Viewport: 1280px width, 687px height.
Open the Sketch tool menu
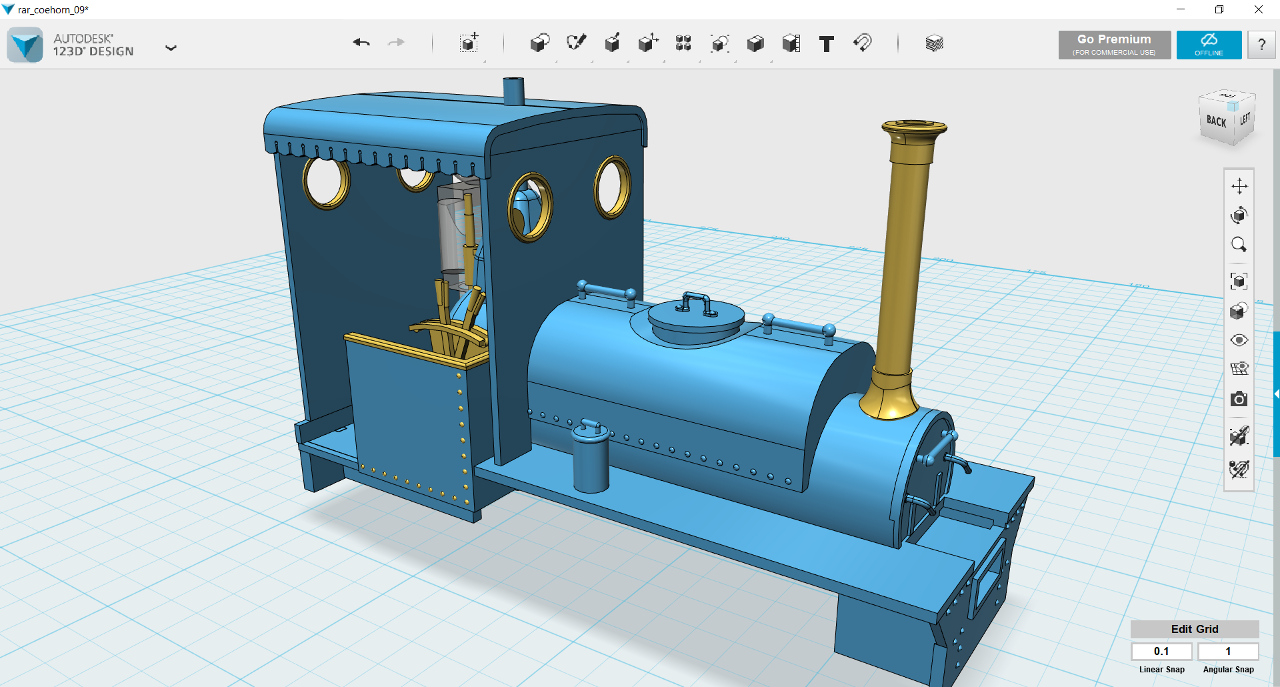coord(576,43)
